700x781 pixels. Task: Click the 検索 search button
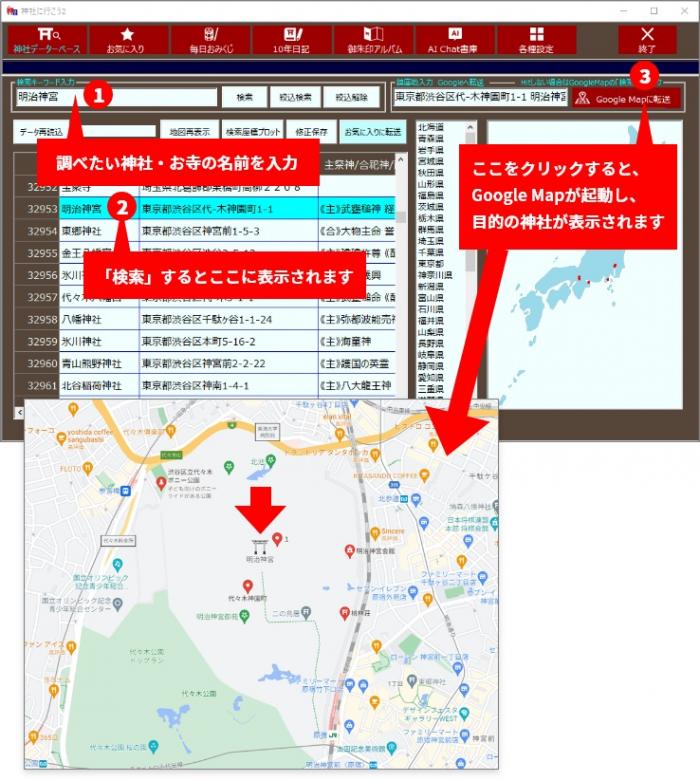[x=244, y=97]
